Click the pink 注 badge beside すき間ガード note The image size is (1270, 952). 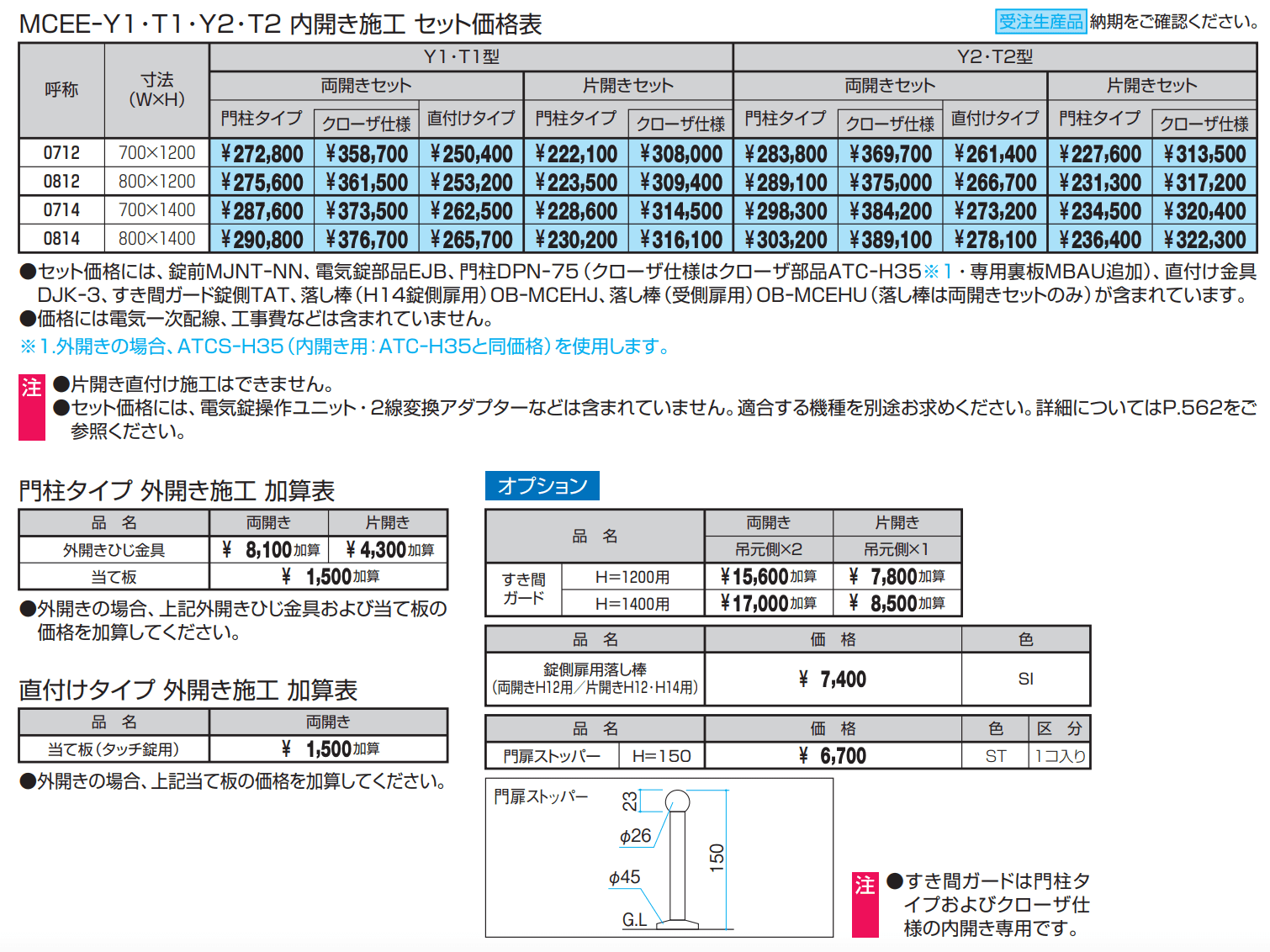pos(865,905)
